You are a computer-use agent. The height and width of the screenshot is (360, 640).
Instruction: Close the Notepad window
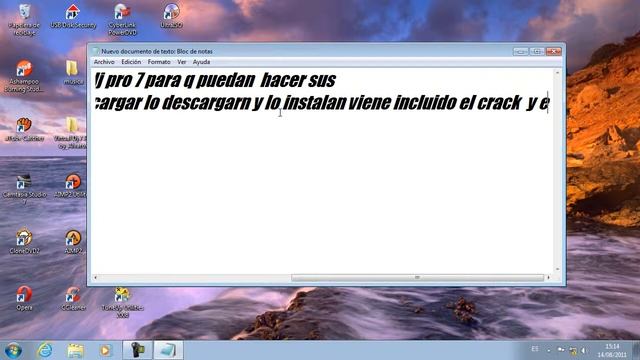pos(553,51)
